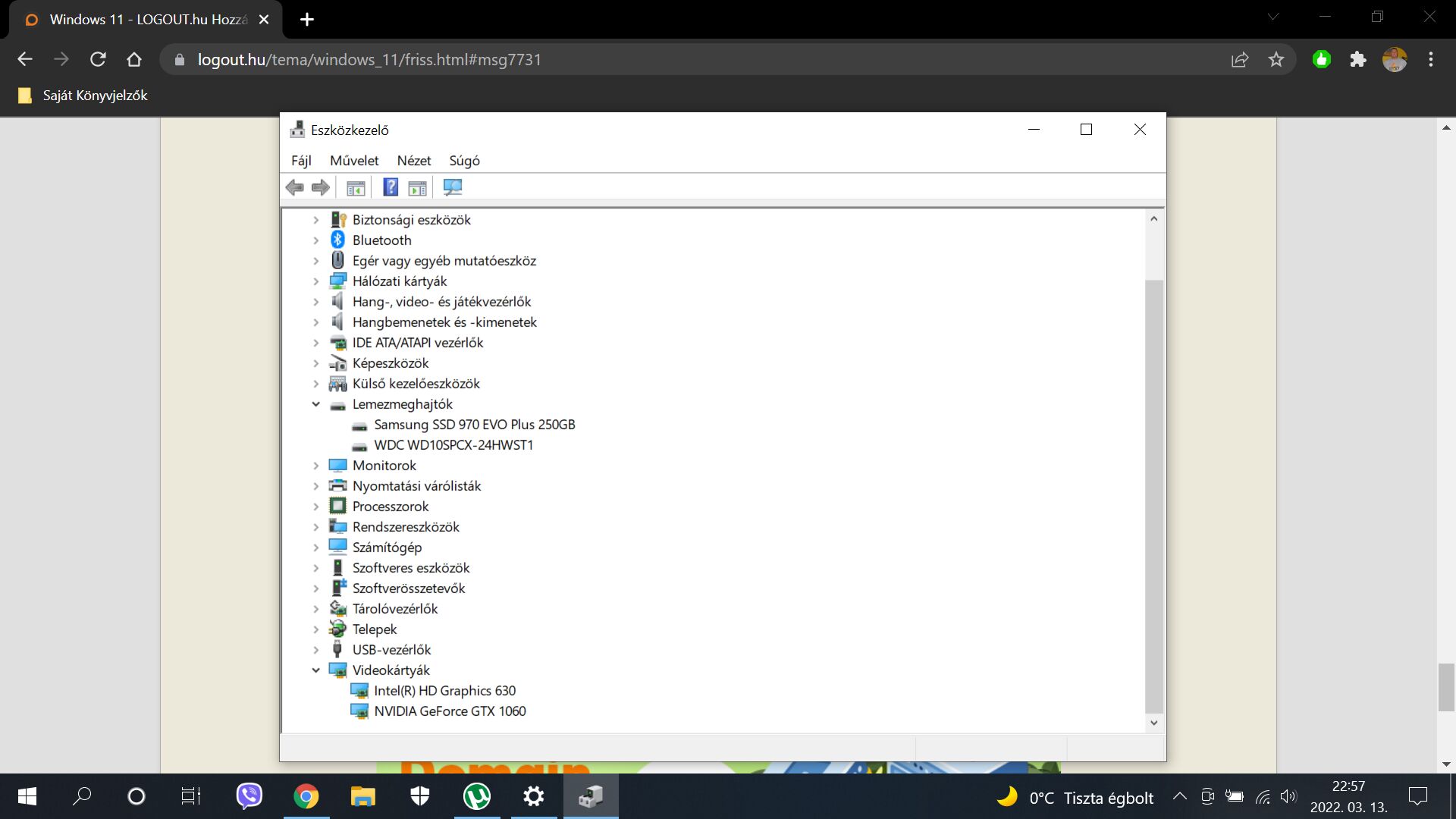1456x819 pixels.
Task: Open the Chrome profile avatar
Action: (x=1395, y=59)
